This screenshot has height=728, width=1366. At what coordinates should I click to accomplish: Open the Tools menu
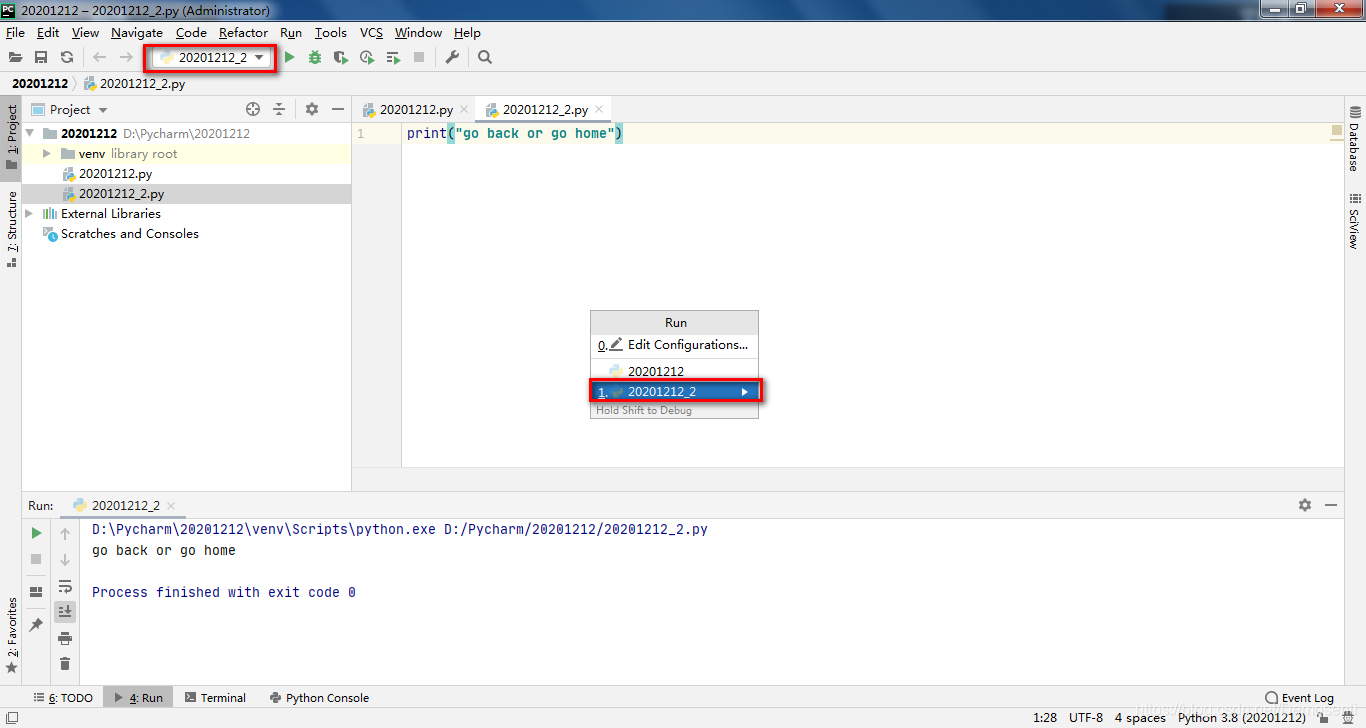330,33
